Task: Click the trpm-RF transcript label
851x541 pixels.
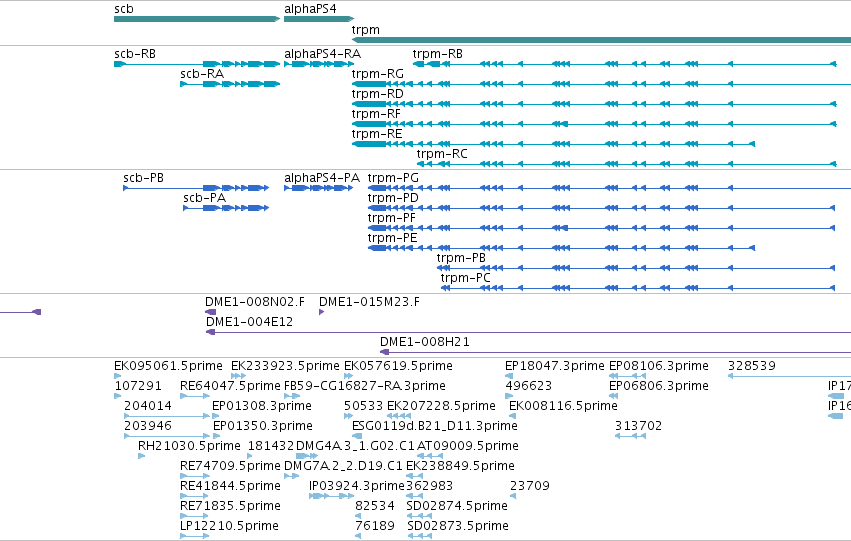Action: click(376, 114)
